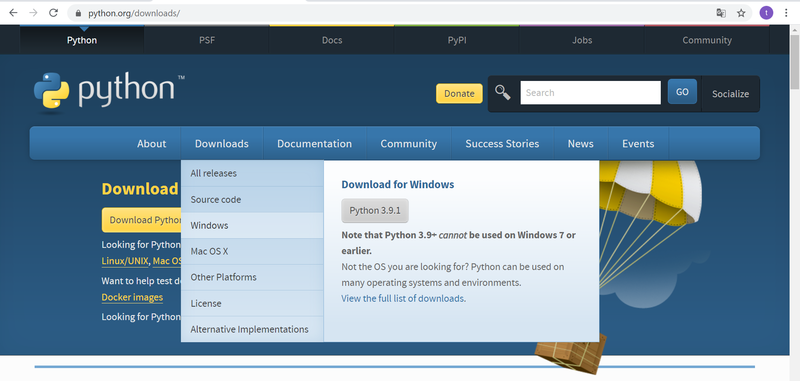This screenshot has width=800, height=381.
Task: Click the GO search button
Action: [682, 92]
